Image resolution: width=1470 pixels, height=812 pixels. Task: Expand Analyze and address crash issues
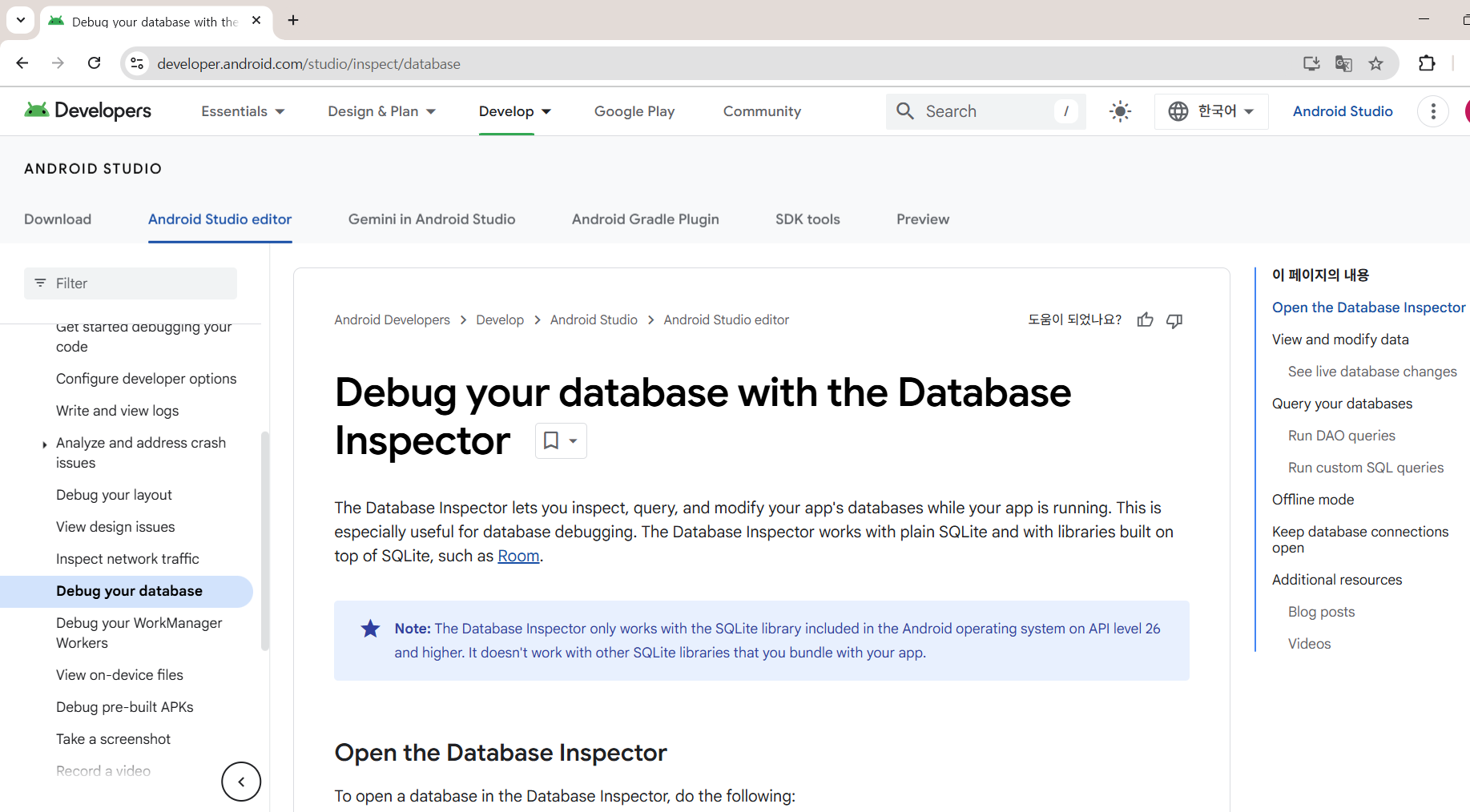tap(44, 444)
